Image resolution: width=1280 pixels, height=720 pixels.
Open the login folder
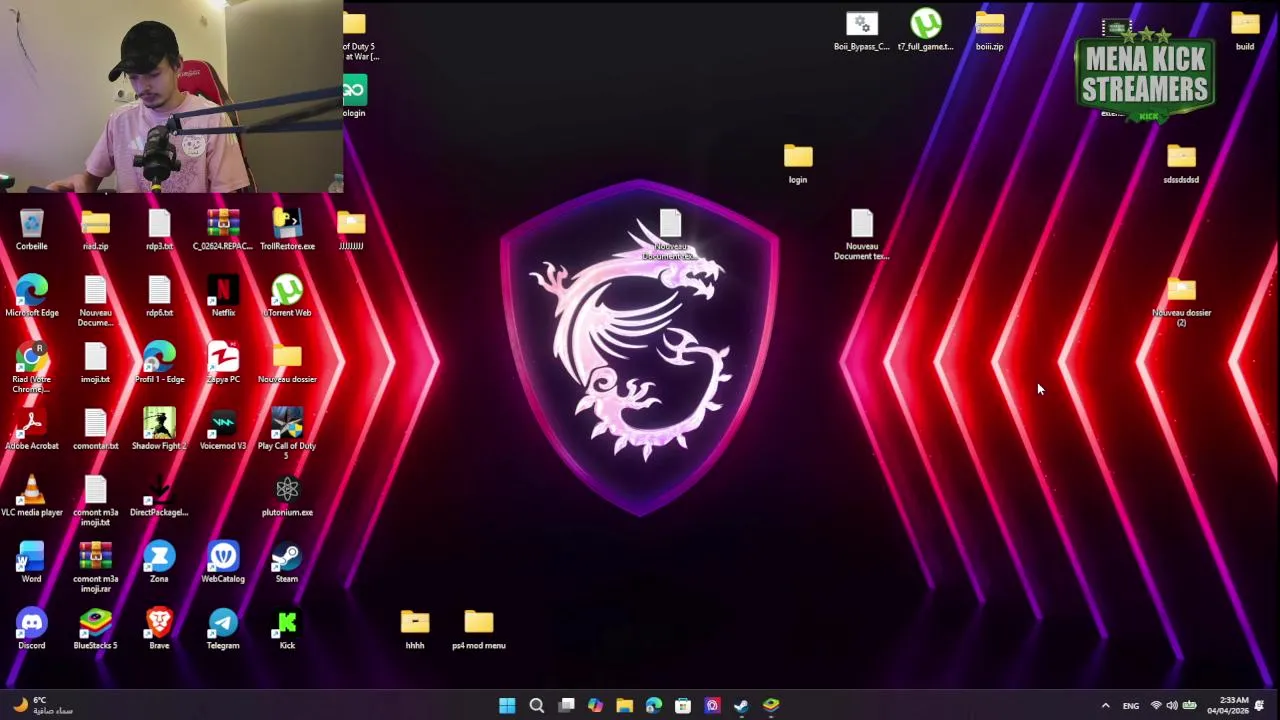[798, 163]
